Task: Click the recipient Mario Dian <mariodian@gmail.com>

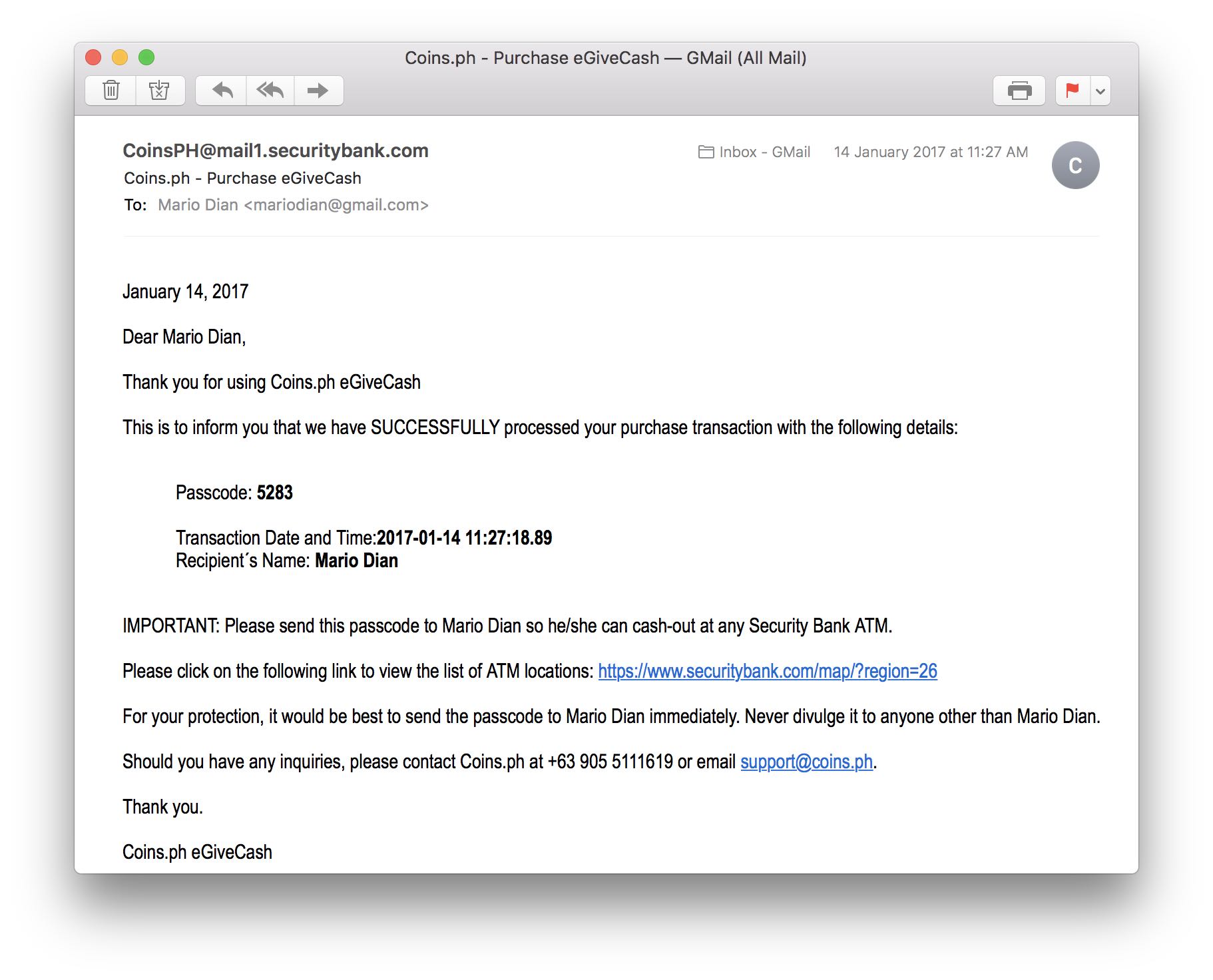Action: pyautogui.click(x=293, y=205)
